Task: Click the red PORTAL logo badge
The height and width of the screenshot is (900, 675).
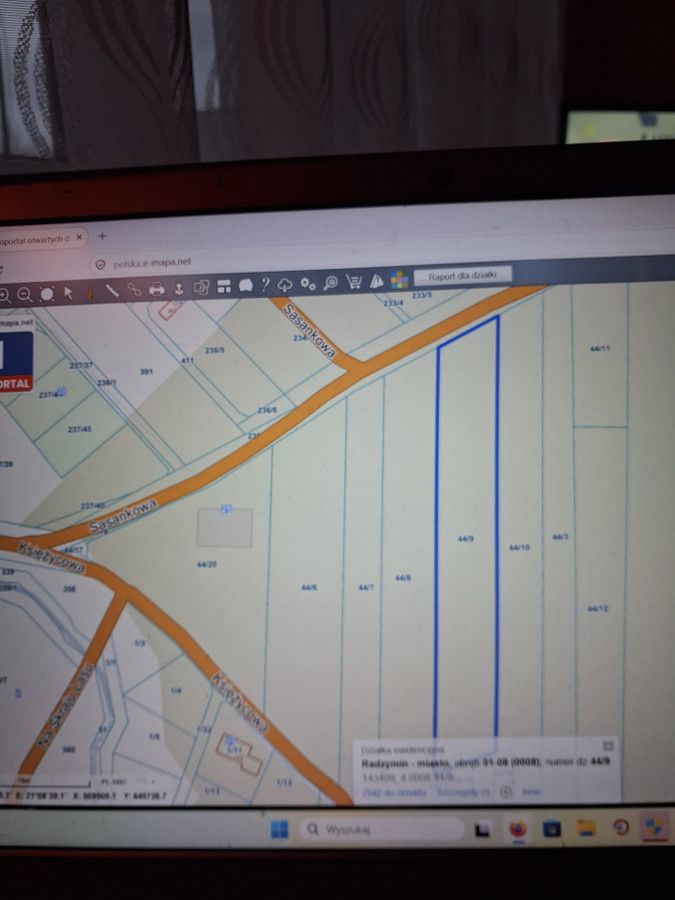Action: [14, 383]
